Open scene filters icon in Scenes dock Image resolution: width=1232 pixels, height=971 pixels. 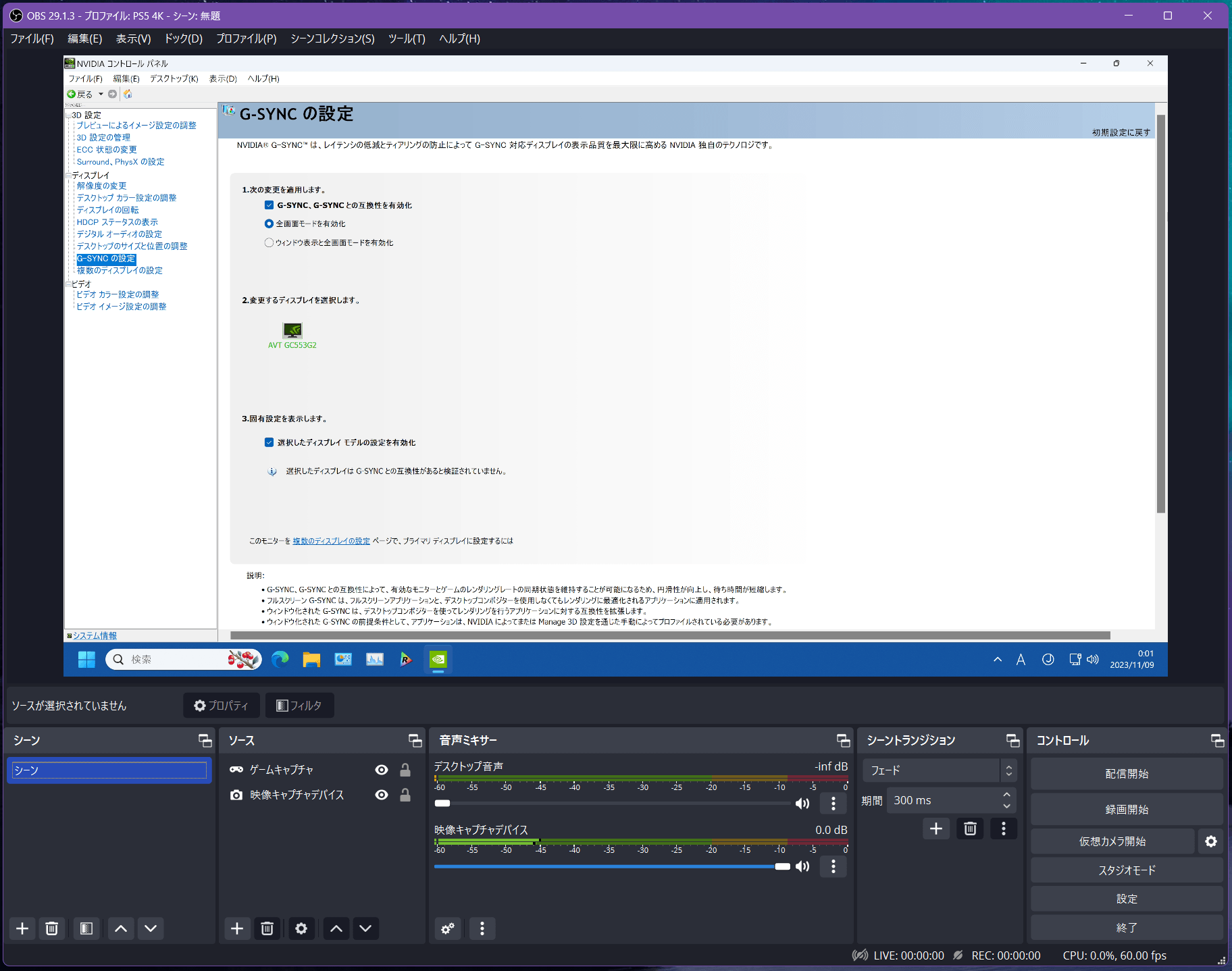coord(86,928)
